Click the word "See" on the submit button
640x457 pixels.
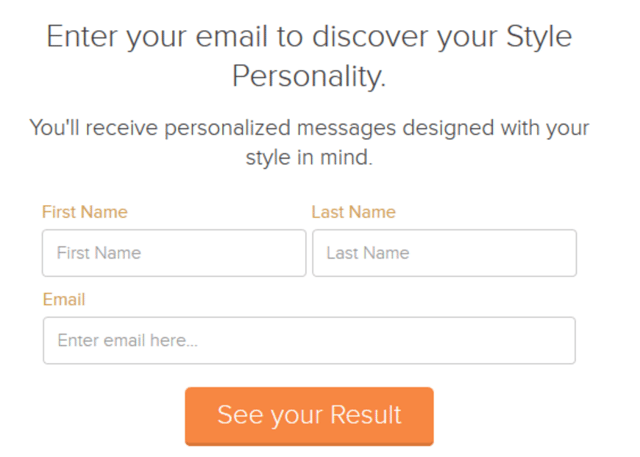[240, 415]
